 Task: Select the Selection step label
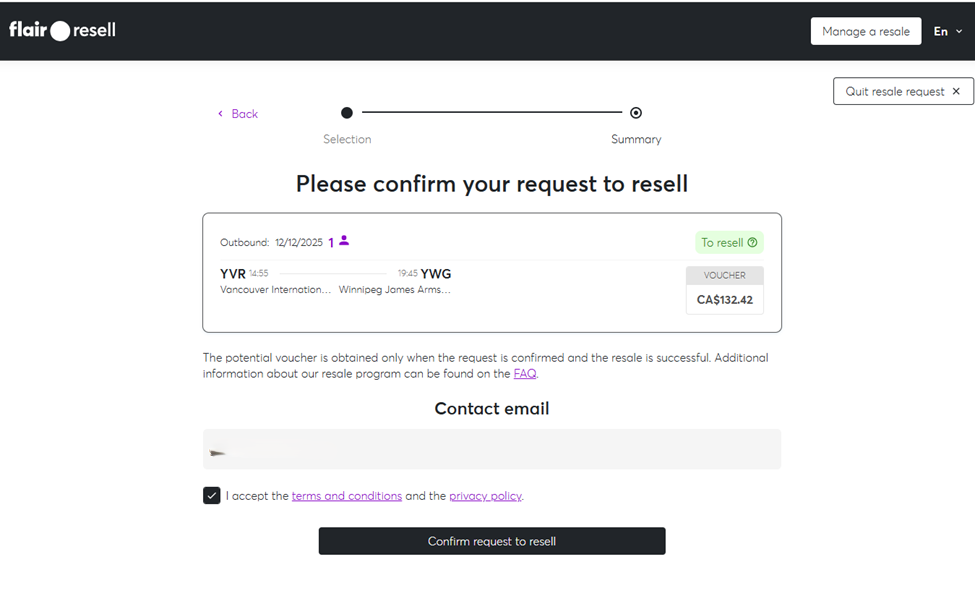[347, 139]
